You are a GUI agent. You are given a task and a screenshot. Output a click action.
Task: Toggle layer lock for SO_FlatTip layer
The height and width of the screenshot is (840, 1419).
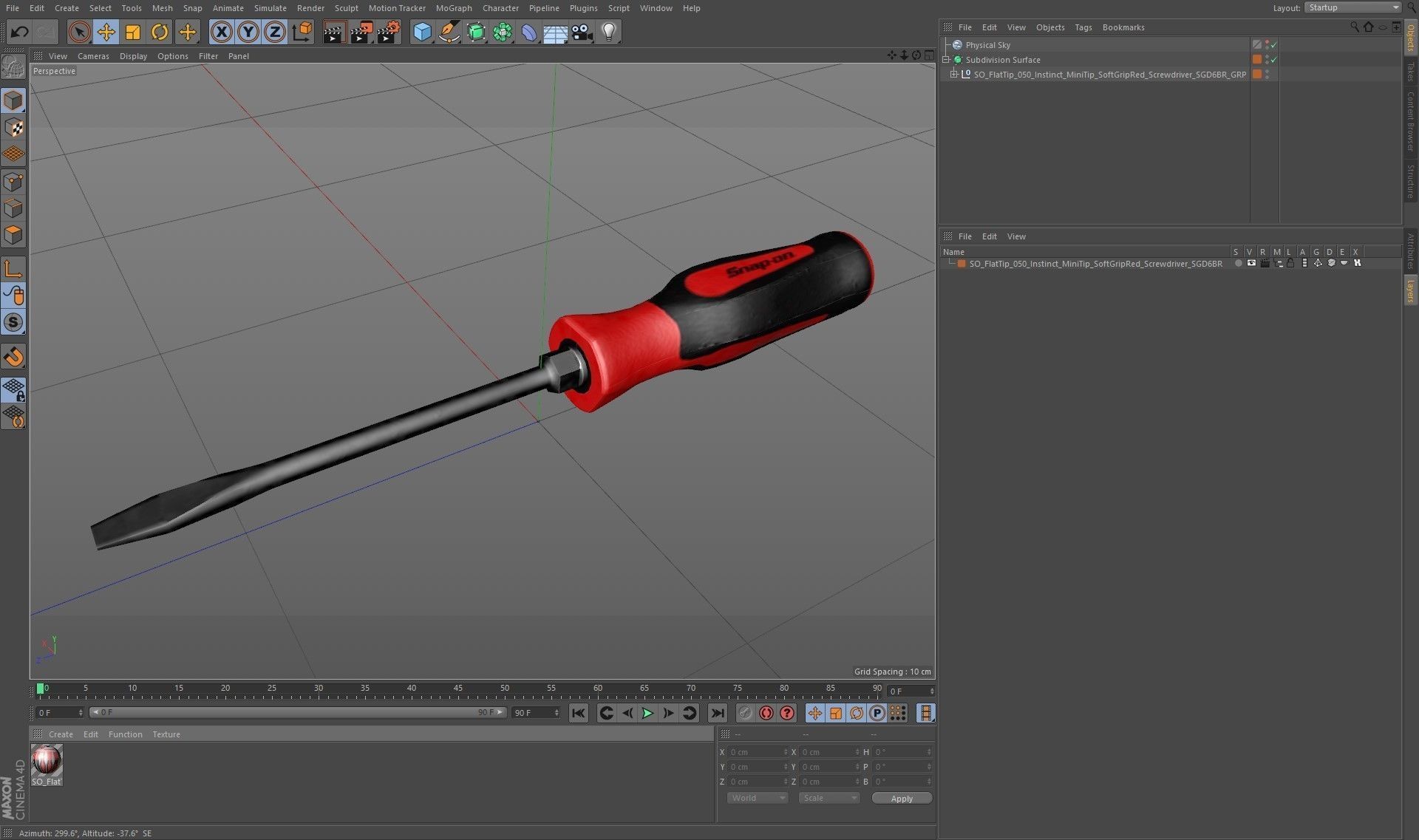point(1290,264)
